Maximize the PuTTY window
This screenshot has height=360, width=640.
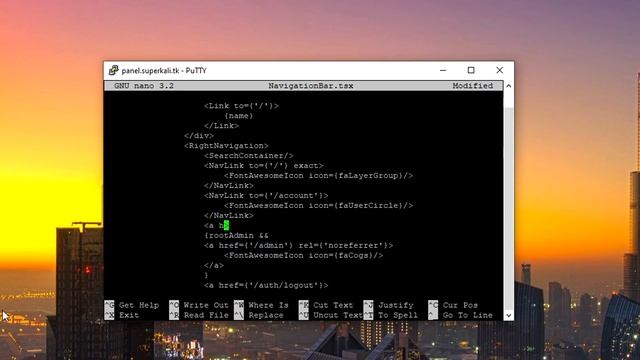click(471, 70)
